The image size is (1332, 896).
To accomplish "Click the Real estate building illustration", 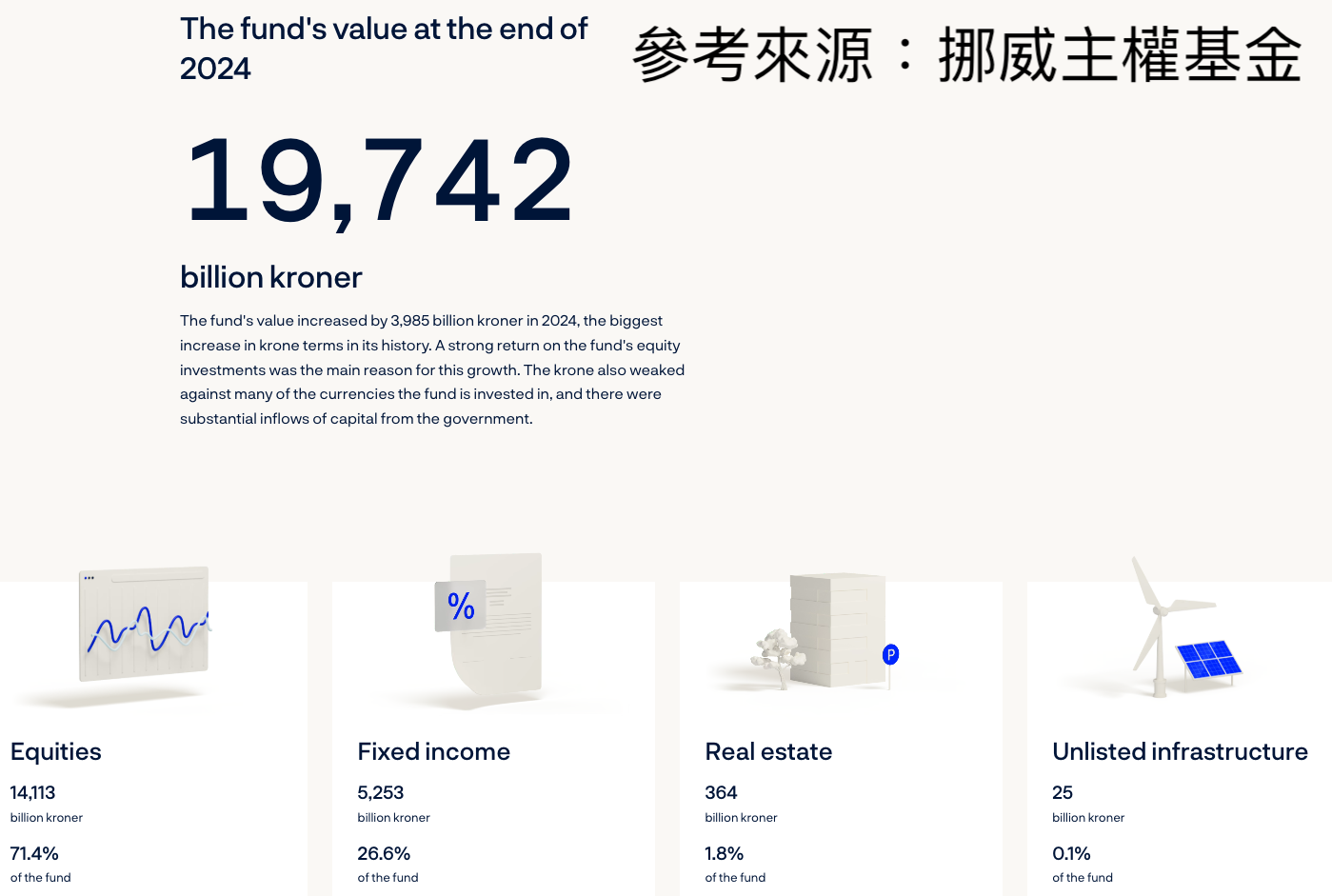I will [x=837, y=629].
